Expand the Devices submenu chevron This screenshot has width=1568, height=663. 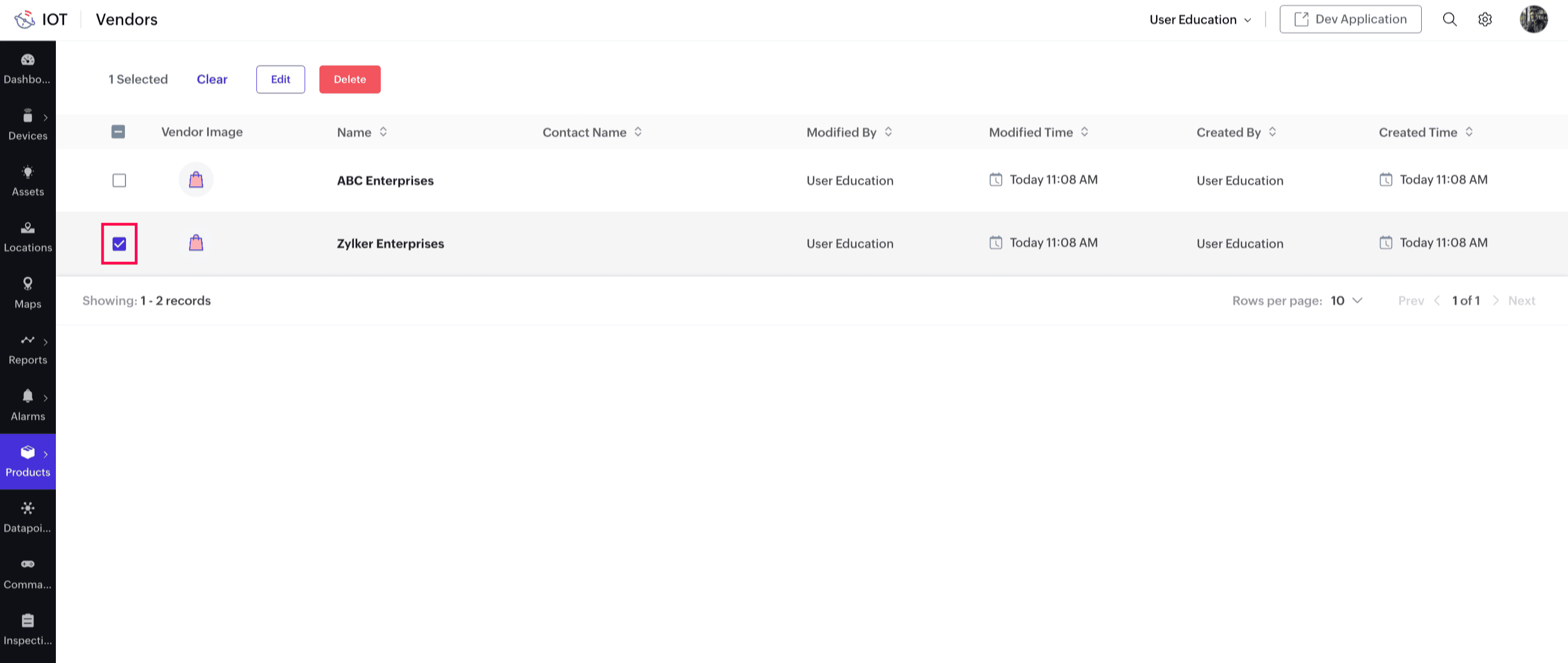(45, 117)
